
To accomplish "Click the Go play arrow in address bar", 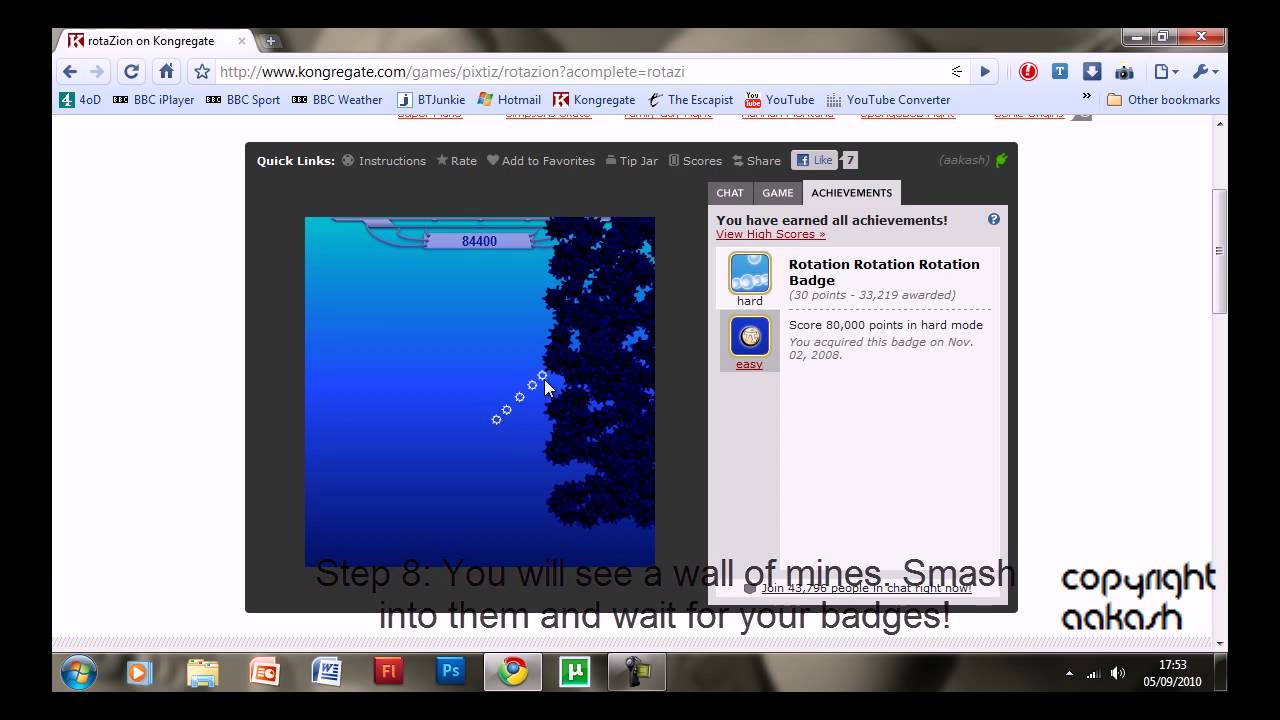I will coord(985,72).
